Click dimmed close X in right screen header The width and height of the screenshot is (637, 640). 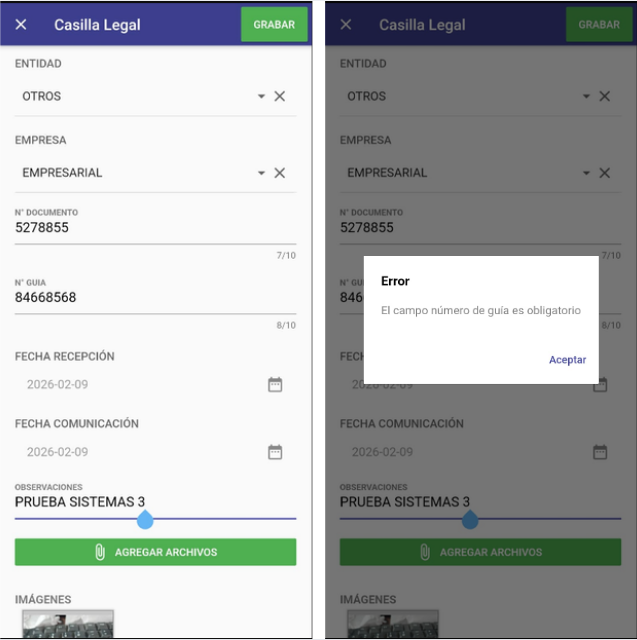pyautogui.click(x=346, y=25)
